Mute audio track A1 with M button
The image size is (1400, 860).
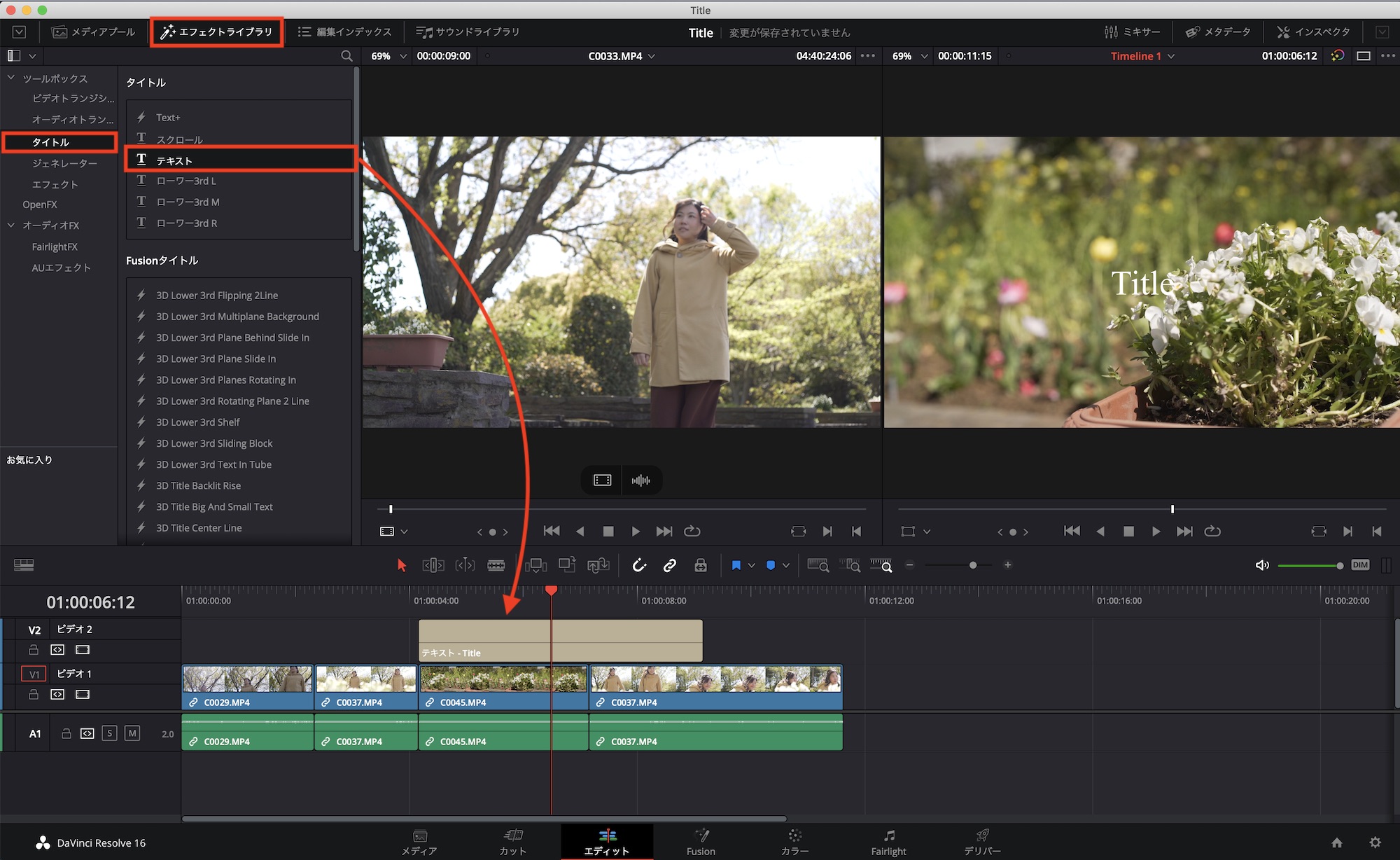pos(132,733)
